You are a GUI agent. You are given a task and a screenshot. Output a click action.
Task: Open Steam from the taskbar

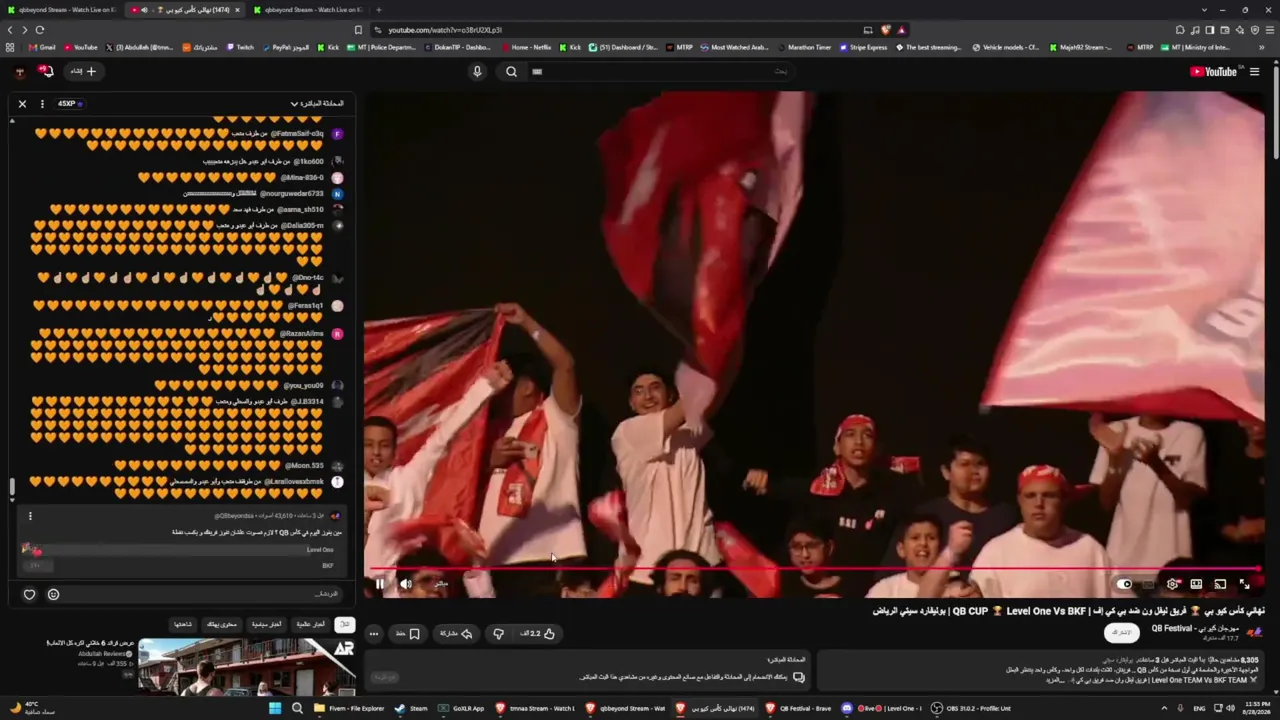[411, 708]
